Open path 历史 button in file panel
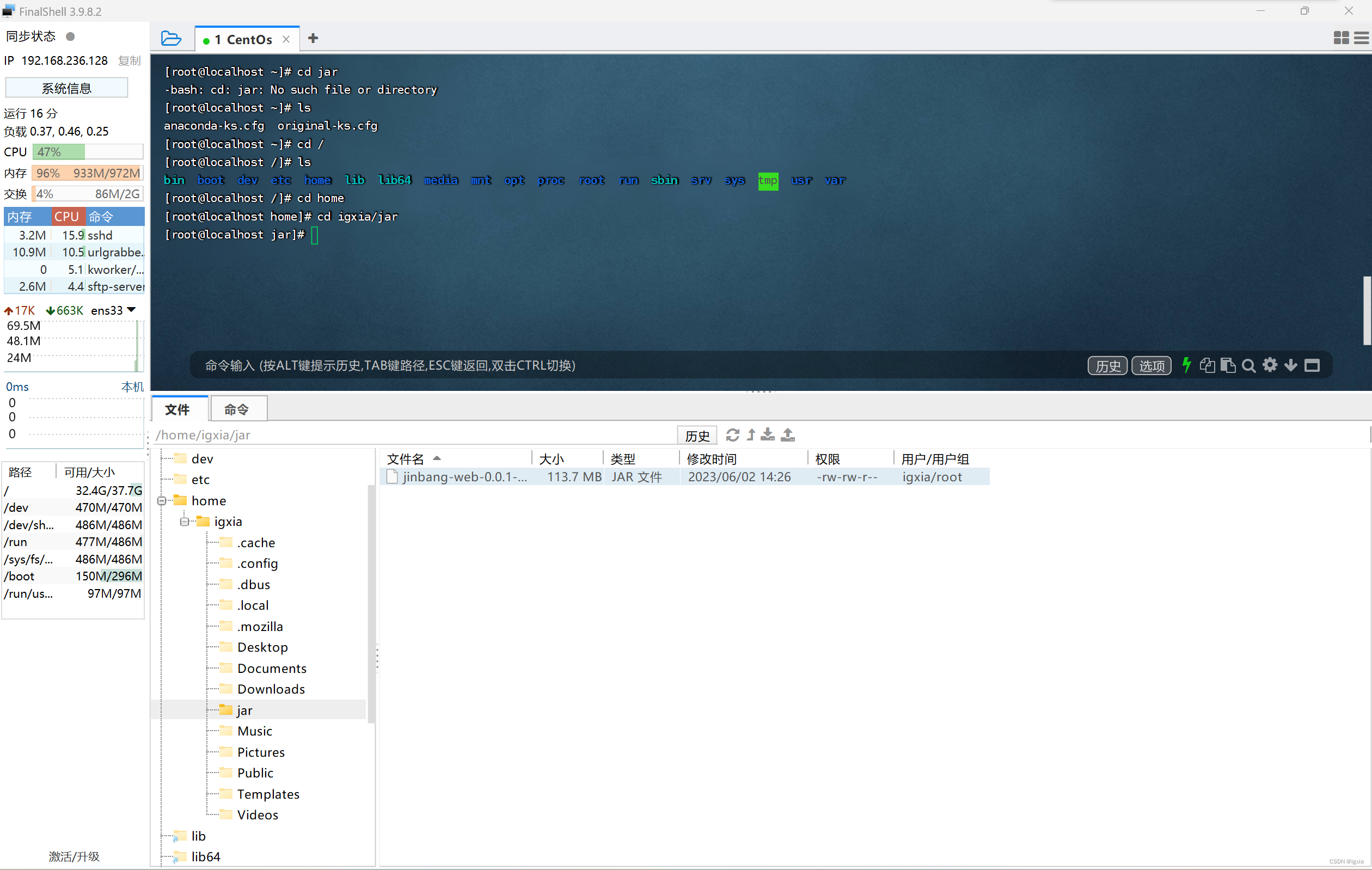1372x870 pixels. tap(697, 436)
